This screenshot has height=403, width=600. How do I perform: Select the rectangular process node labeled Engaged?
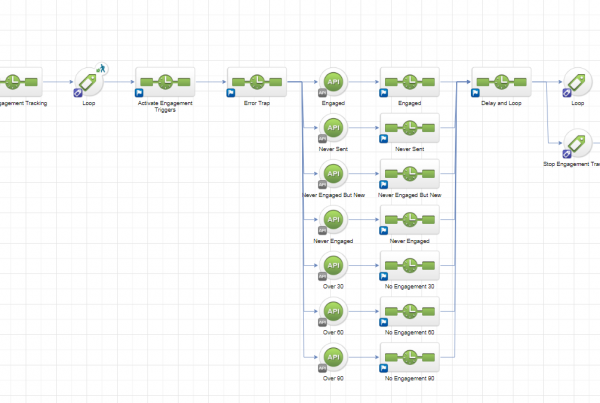click(409, 83)
